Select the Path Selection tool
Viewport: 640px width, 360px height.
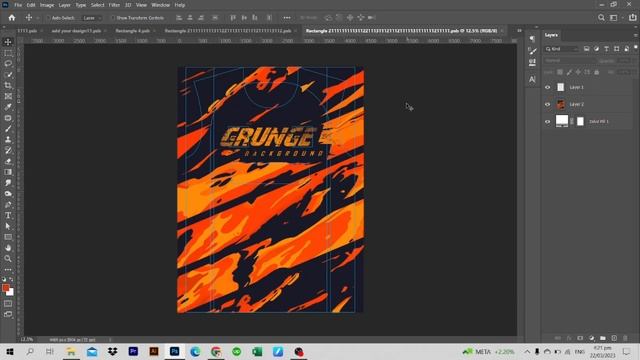[8, 226]
